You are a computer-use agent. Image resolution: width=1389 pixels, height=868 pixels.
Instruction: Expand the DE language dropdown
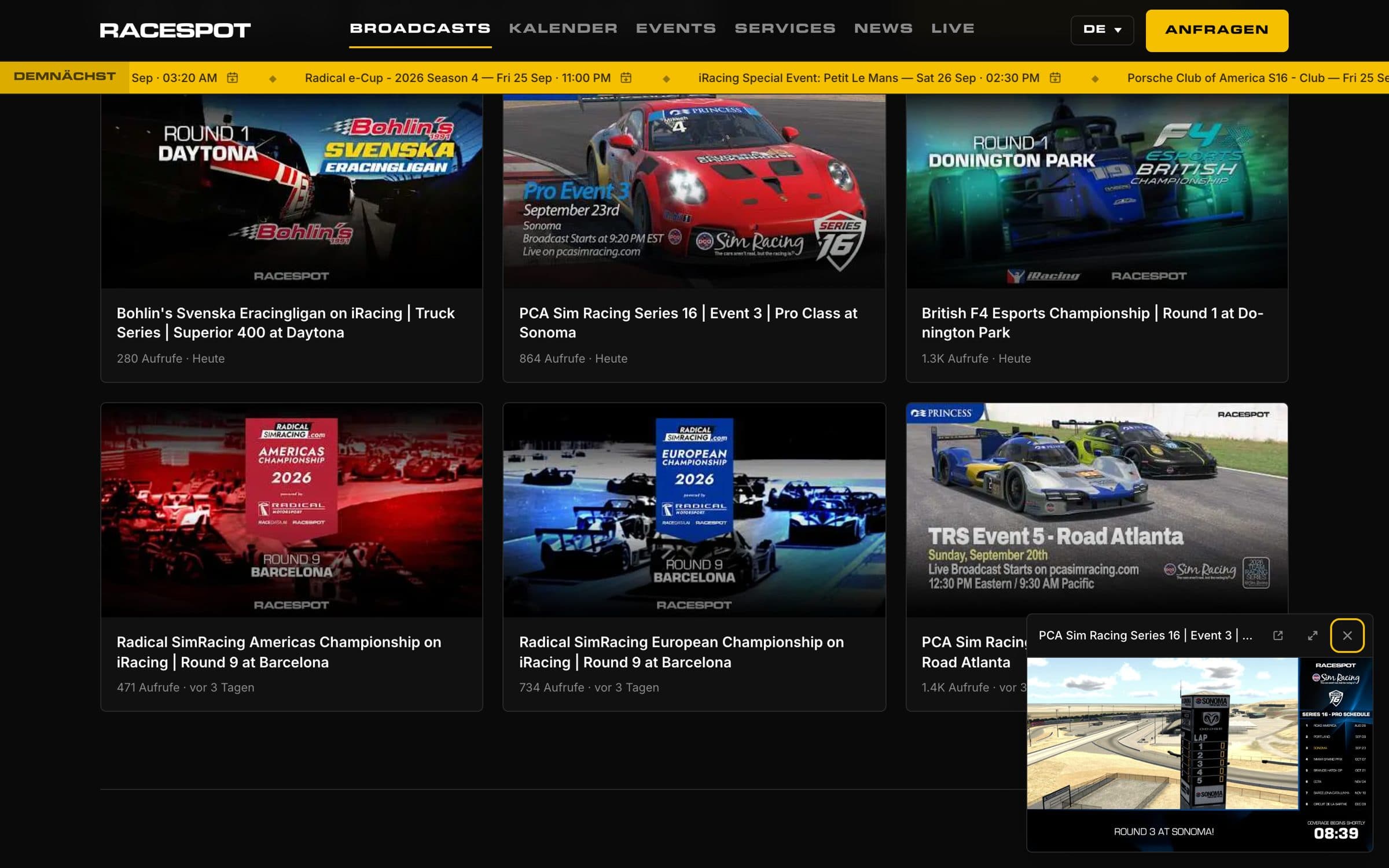pos(1102,30)
